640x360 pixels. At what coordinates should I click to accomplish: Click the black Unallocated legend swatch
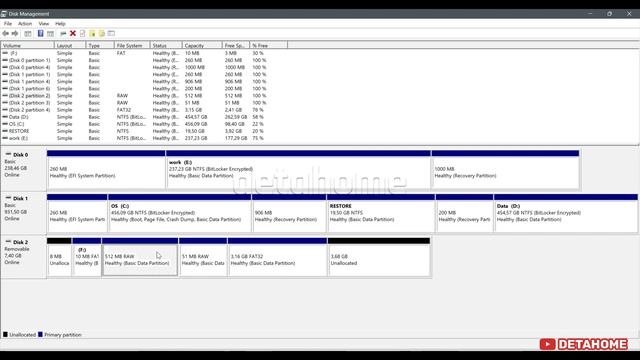(5, 334)
